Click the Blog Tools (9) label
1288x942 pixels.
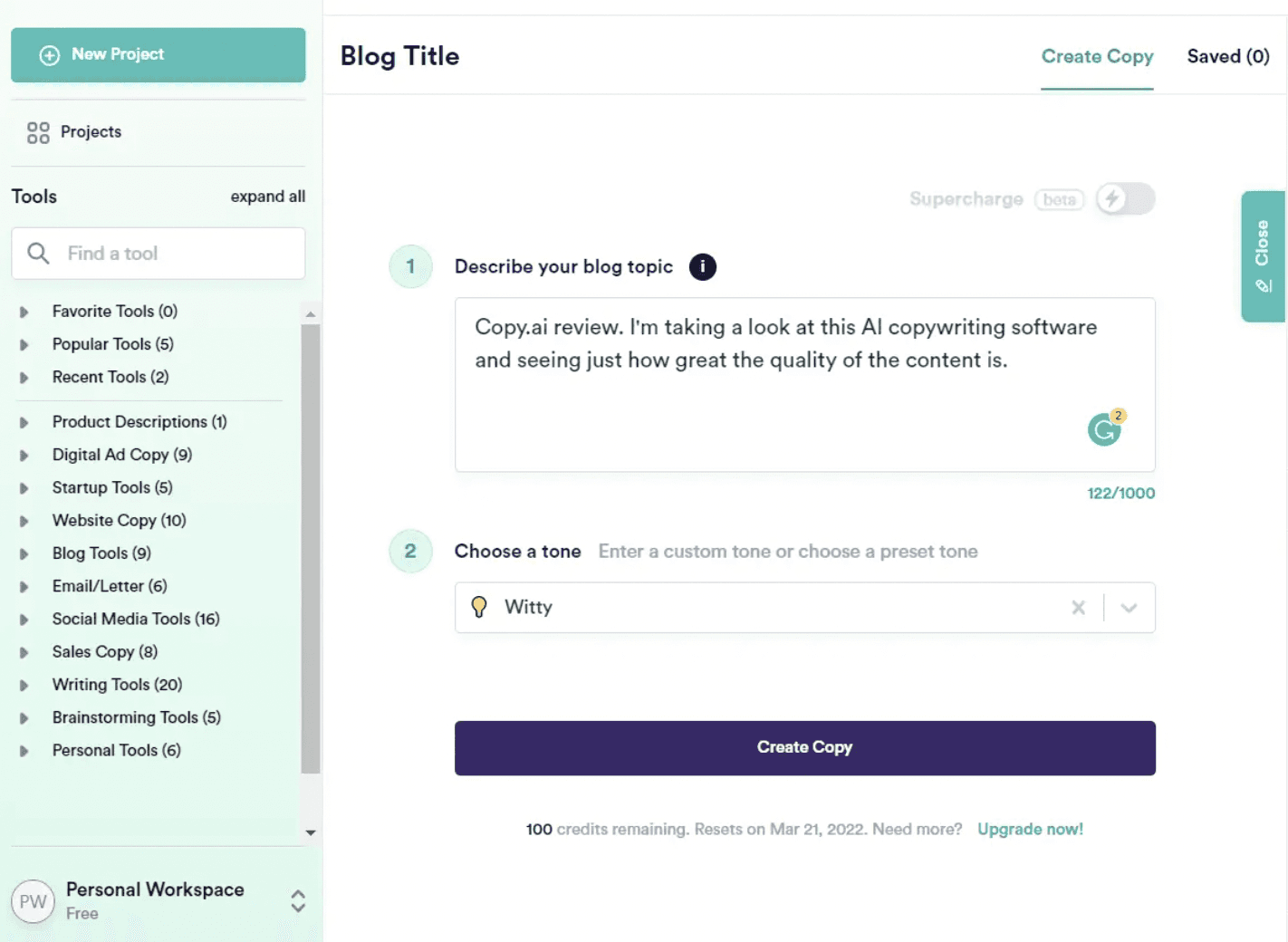pos(101,553)
